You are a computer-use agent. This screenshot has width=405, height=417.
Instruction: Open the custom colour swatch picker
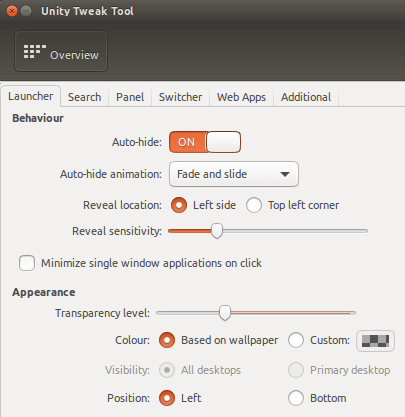375,341
